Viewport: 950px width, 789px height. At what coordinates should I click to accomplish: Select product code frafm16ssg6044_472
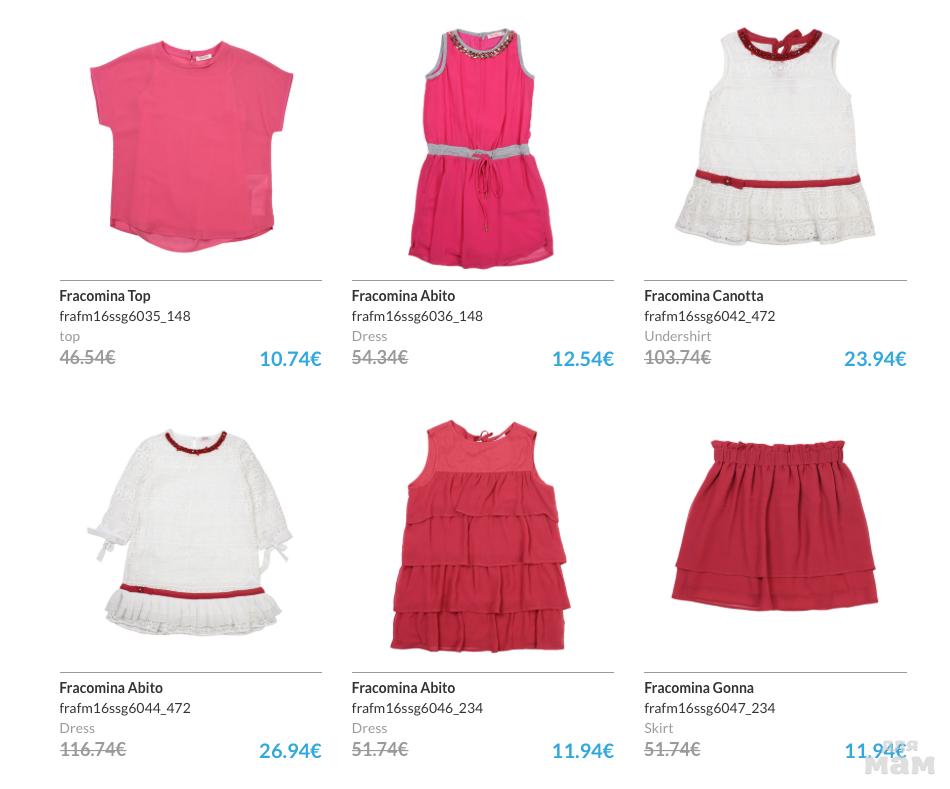[125, 708]
